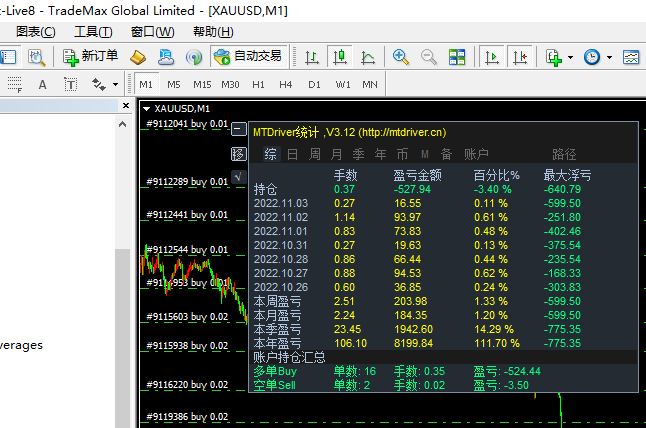Open arrows tool dropdown arrow
This screenshot has height=428, width=646.
115,84
